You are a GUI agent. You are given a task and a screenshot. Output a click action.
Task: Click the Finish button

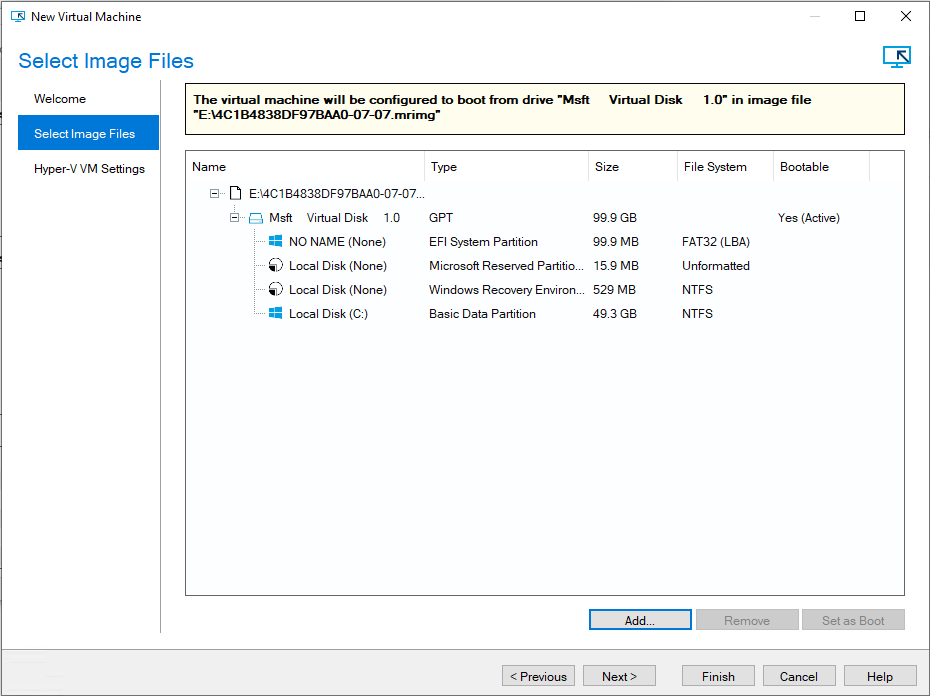click(718, 676)
